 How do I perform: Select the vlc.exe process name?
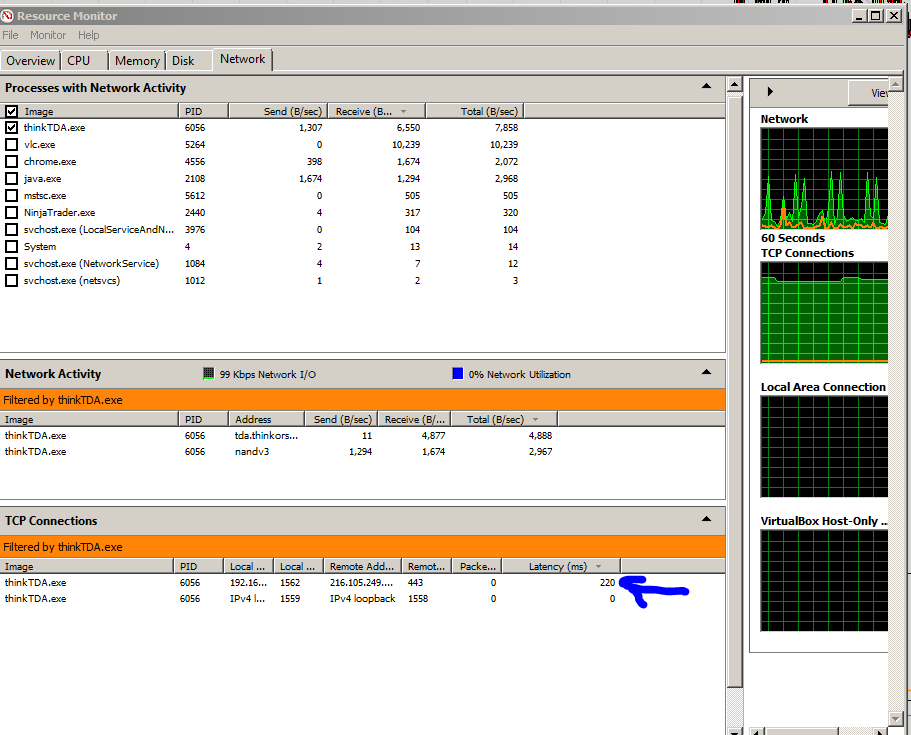click(x=40, y=144)
